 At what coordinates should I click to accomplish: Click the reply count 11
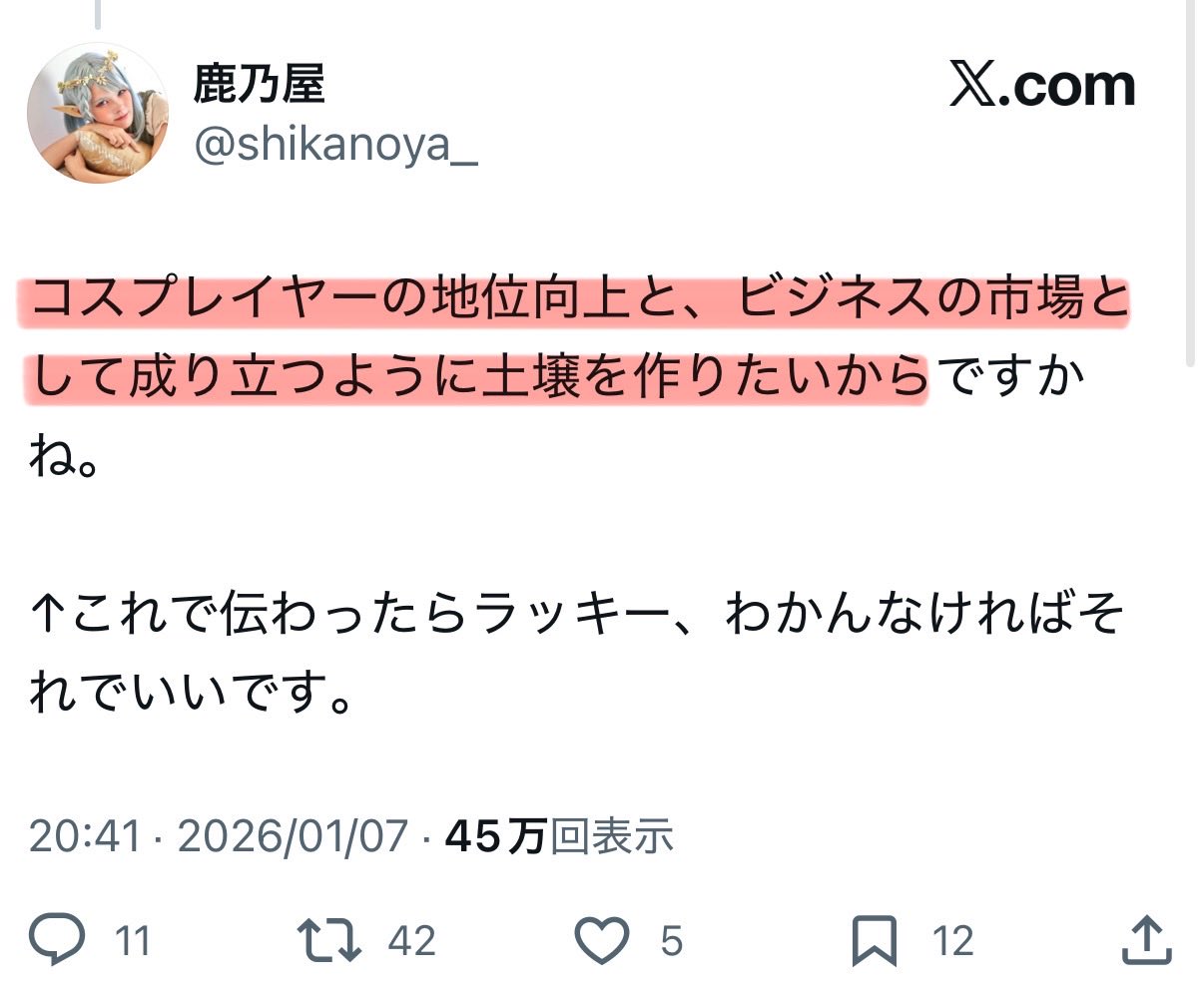point(133,941)
